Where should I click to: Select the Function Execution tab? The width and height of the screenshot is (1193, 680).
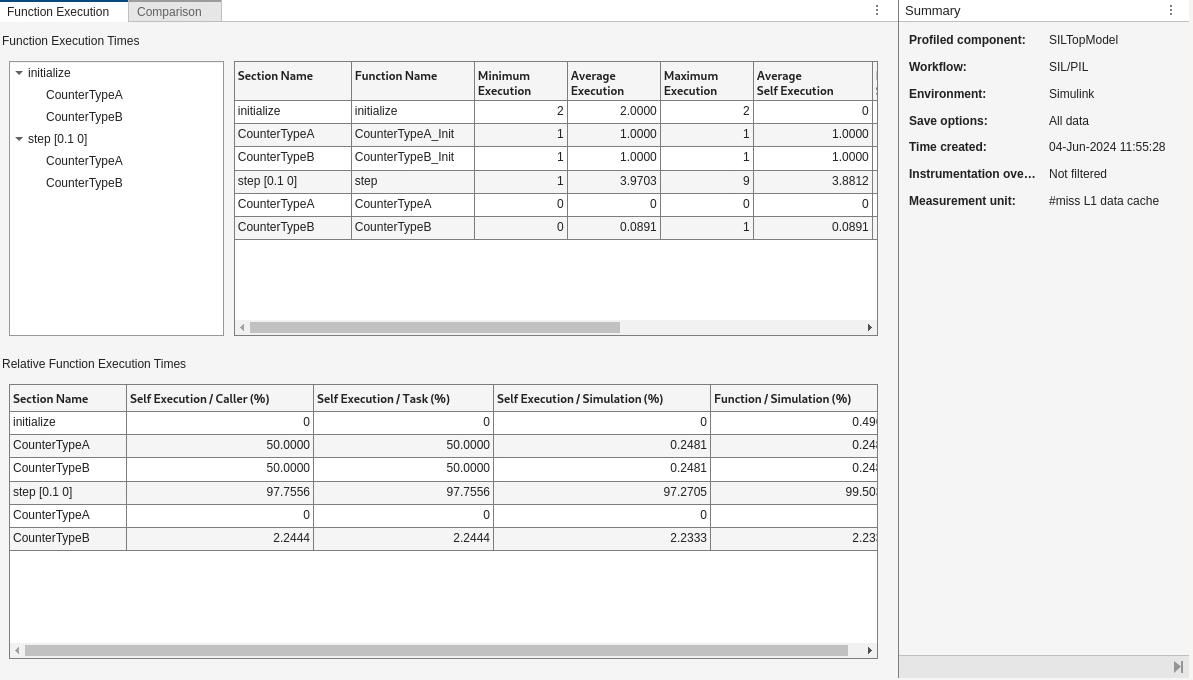pyautogui.click(x=58, y=12)
